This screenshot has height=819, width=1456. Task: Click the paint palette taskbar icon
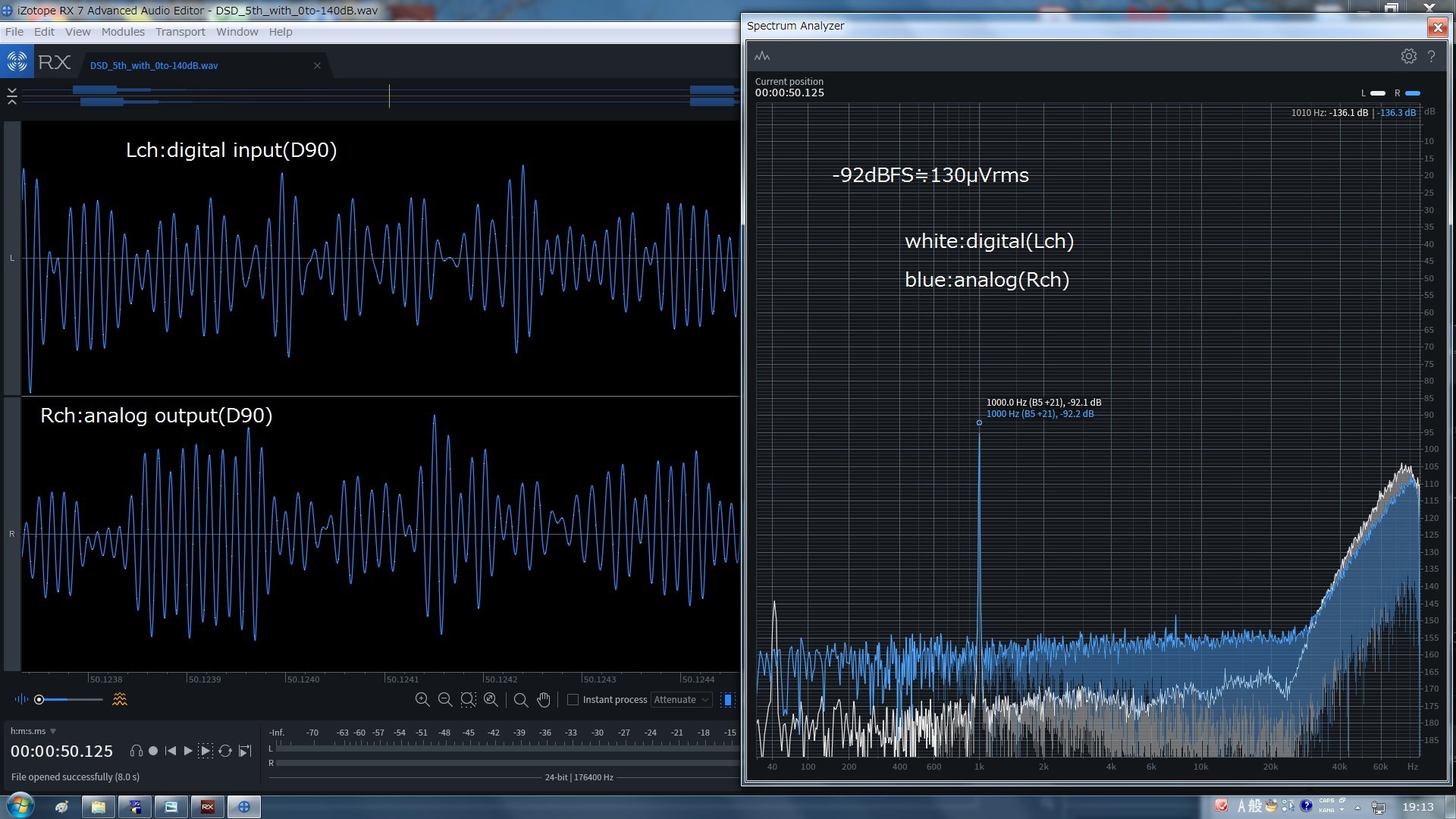(x=61, y=807)
